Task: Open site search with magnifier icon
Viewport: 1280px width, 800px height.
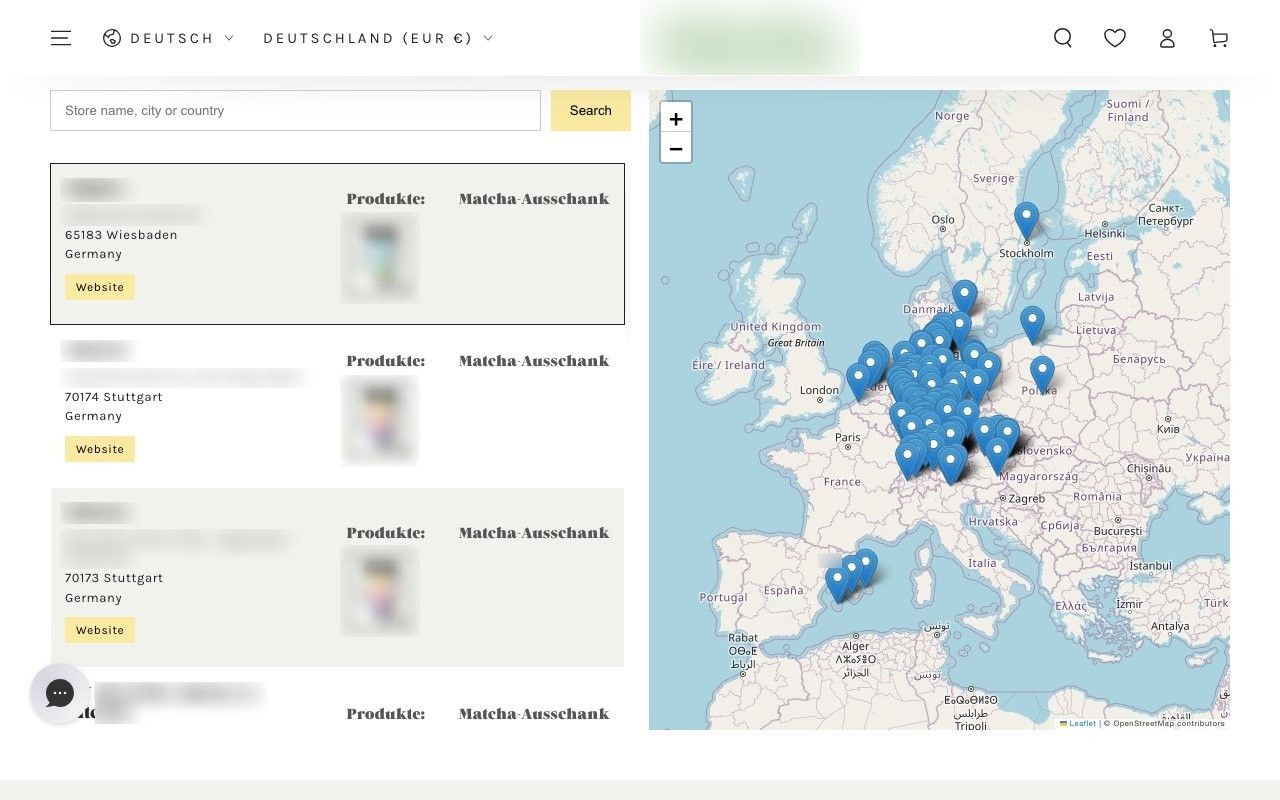Action: tap(1063, 38)
